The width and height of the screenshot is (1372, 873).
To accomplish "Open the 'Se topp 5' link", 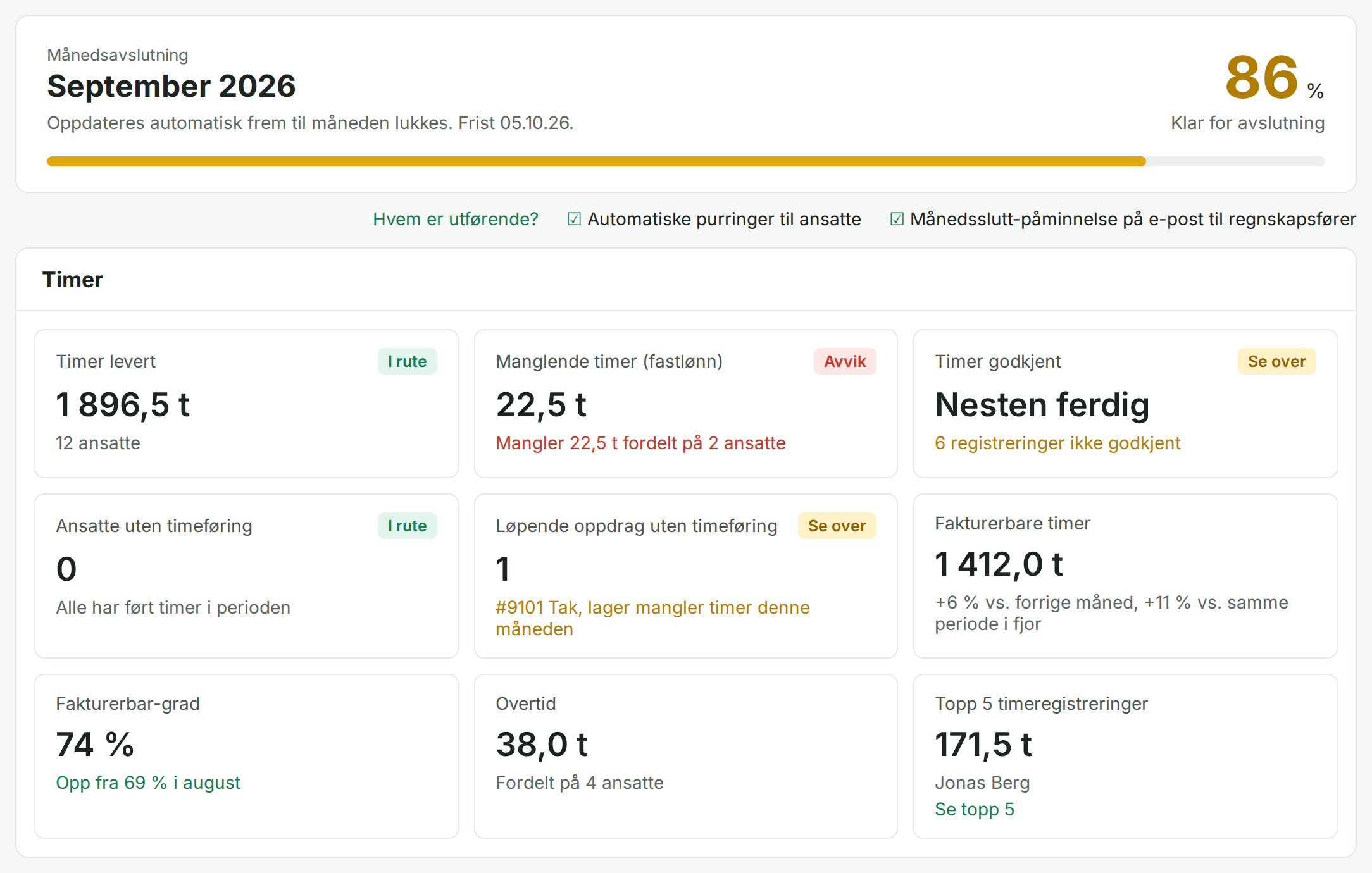I will (975, 809).
